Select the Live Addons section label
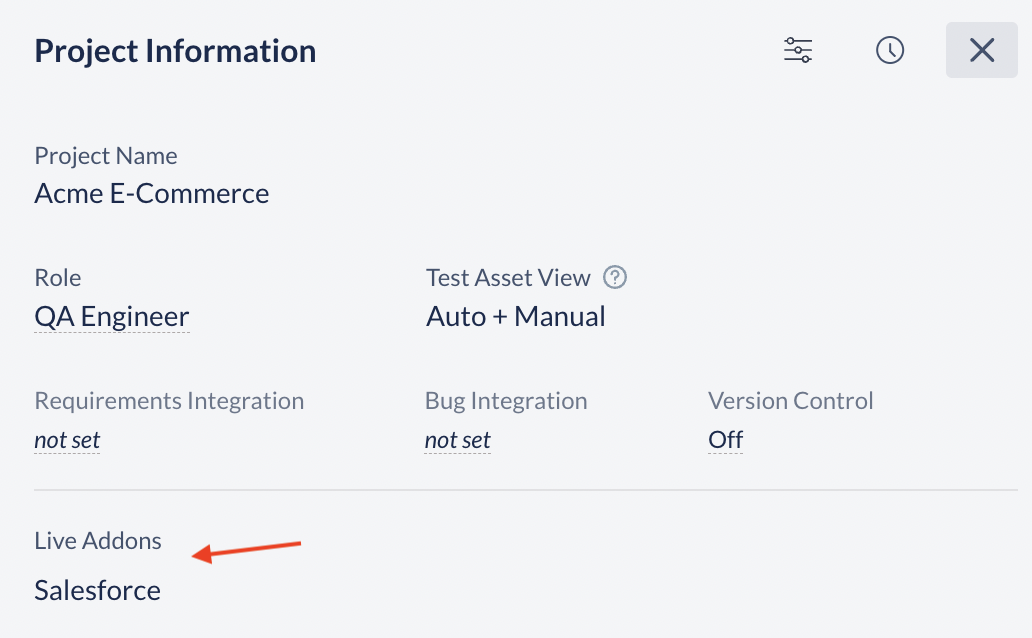Screen dimensions: 1032x638 [x=97, y=540]
